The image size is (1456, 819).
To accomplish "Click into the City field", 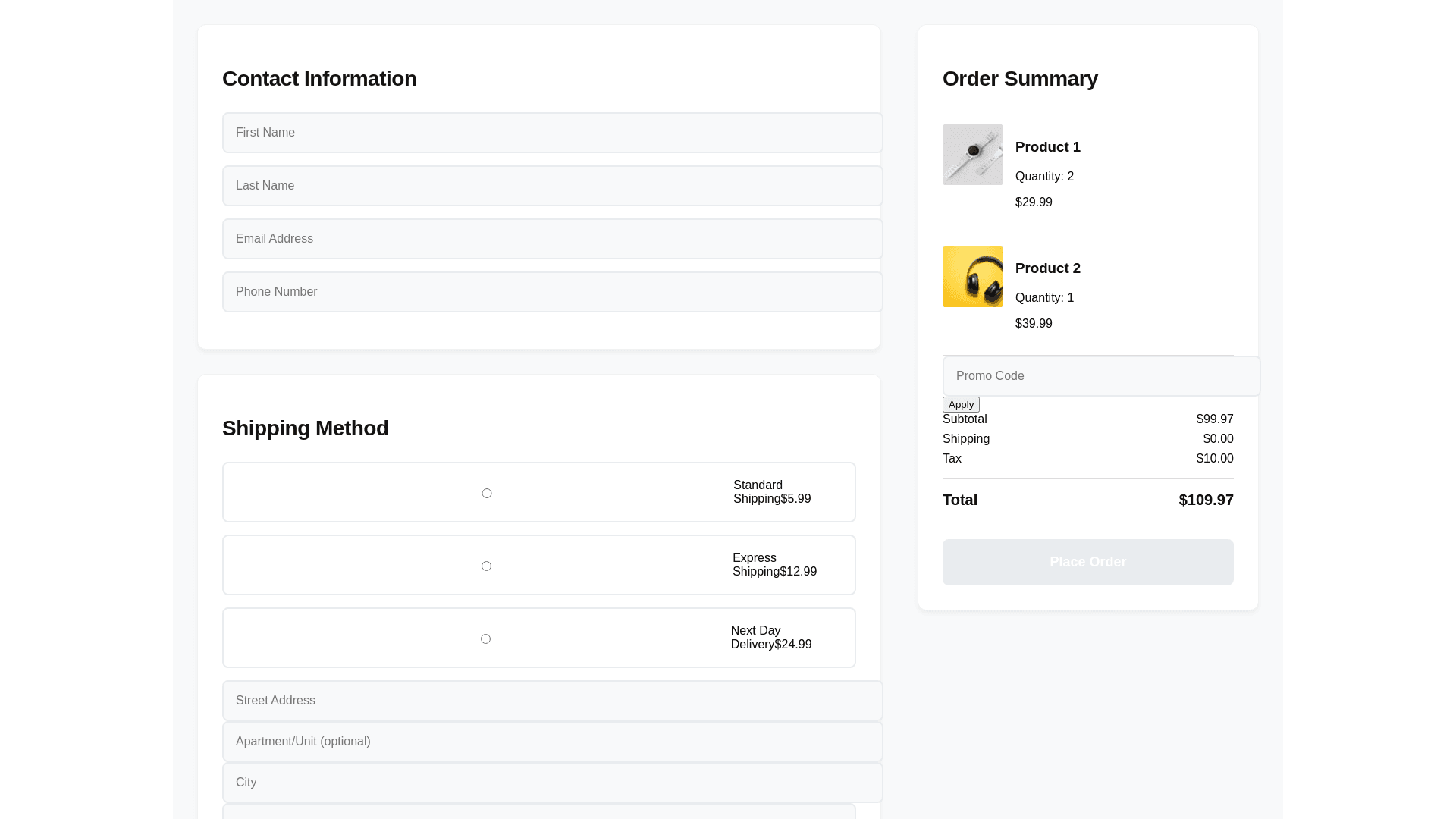I will coord(552,783).
